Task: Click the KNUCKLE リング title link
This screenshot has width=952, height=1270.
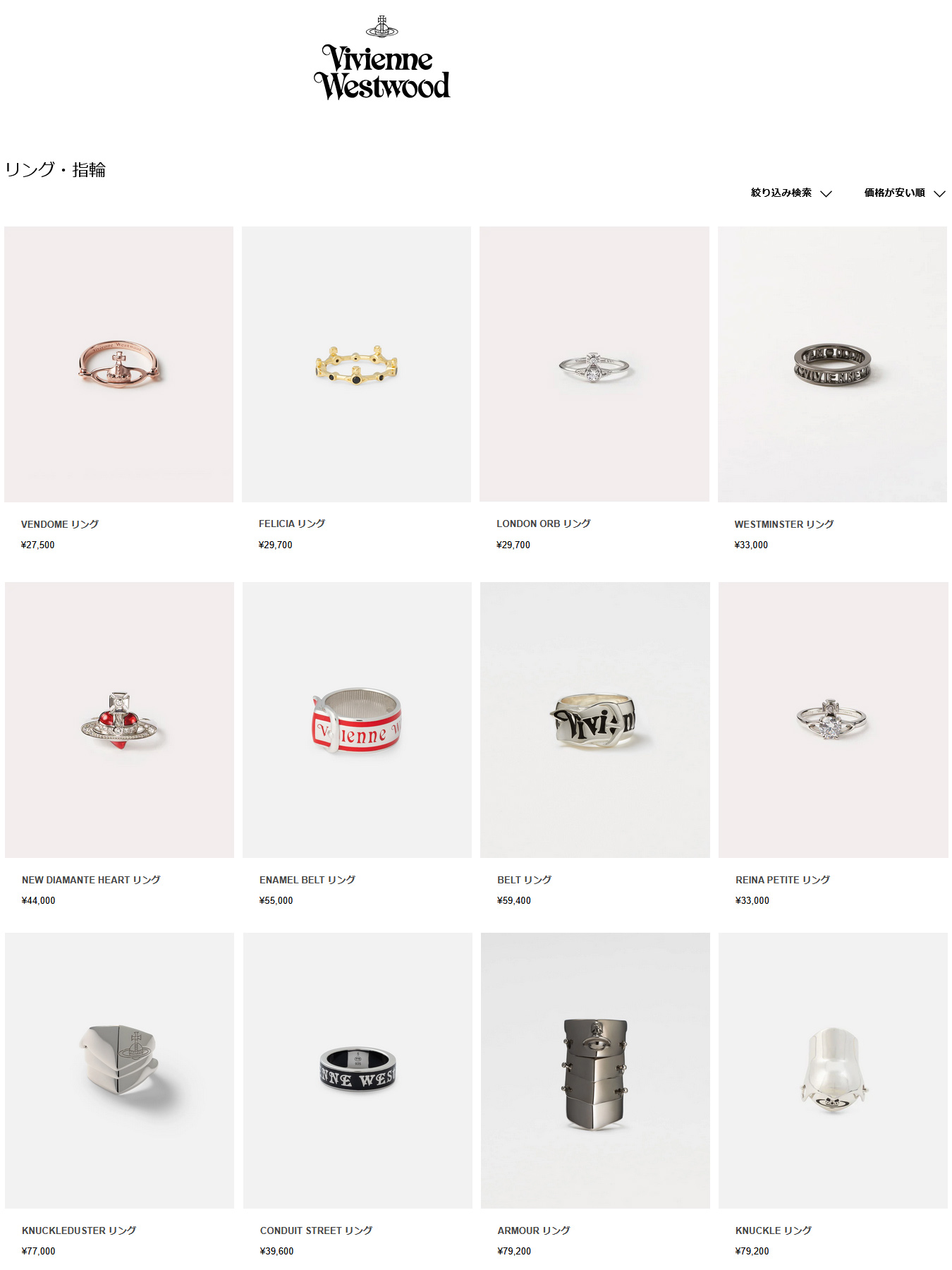Action: pyautogui.click(x=774, y=1230)
